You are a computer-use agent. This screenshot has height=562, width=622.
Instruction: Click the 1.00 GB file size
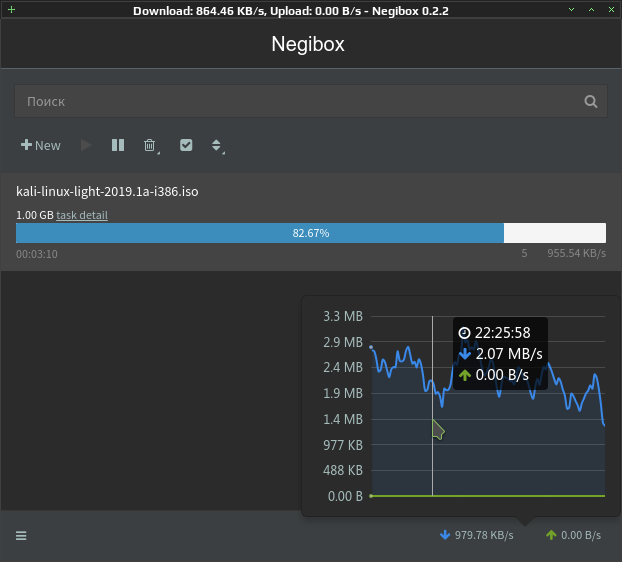(x=35, y=215)
